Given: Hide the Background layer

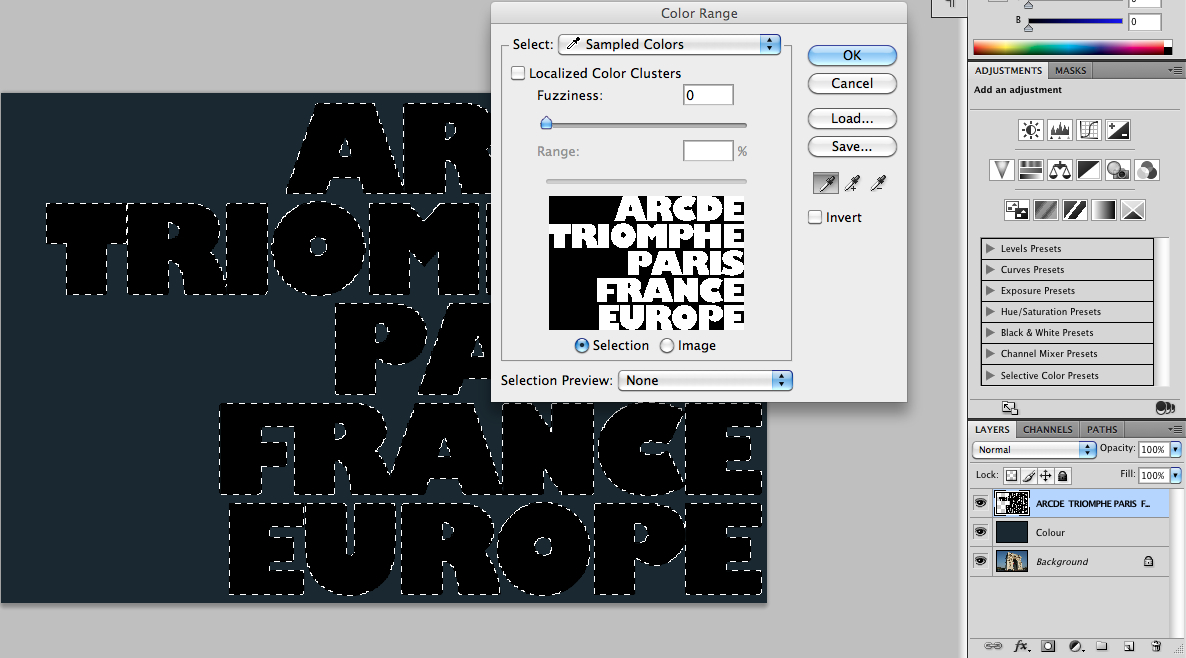Looking at the screenshot, I should click(x=980, y=561).
